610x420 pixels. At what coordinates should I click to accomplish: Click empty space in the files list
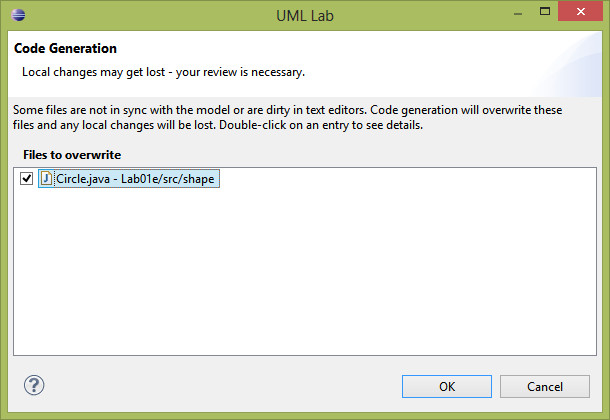click(x=305, y=272)
